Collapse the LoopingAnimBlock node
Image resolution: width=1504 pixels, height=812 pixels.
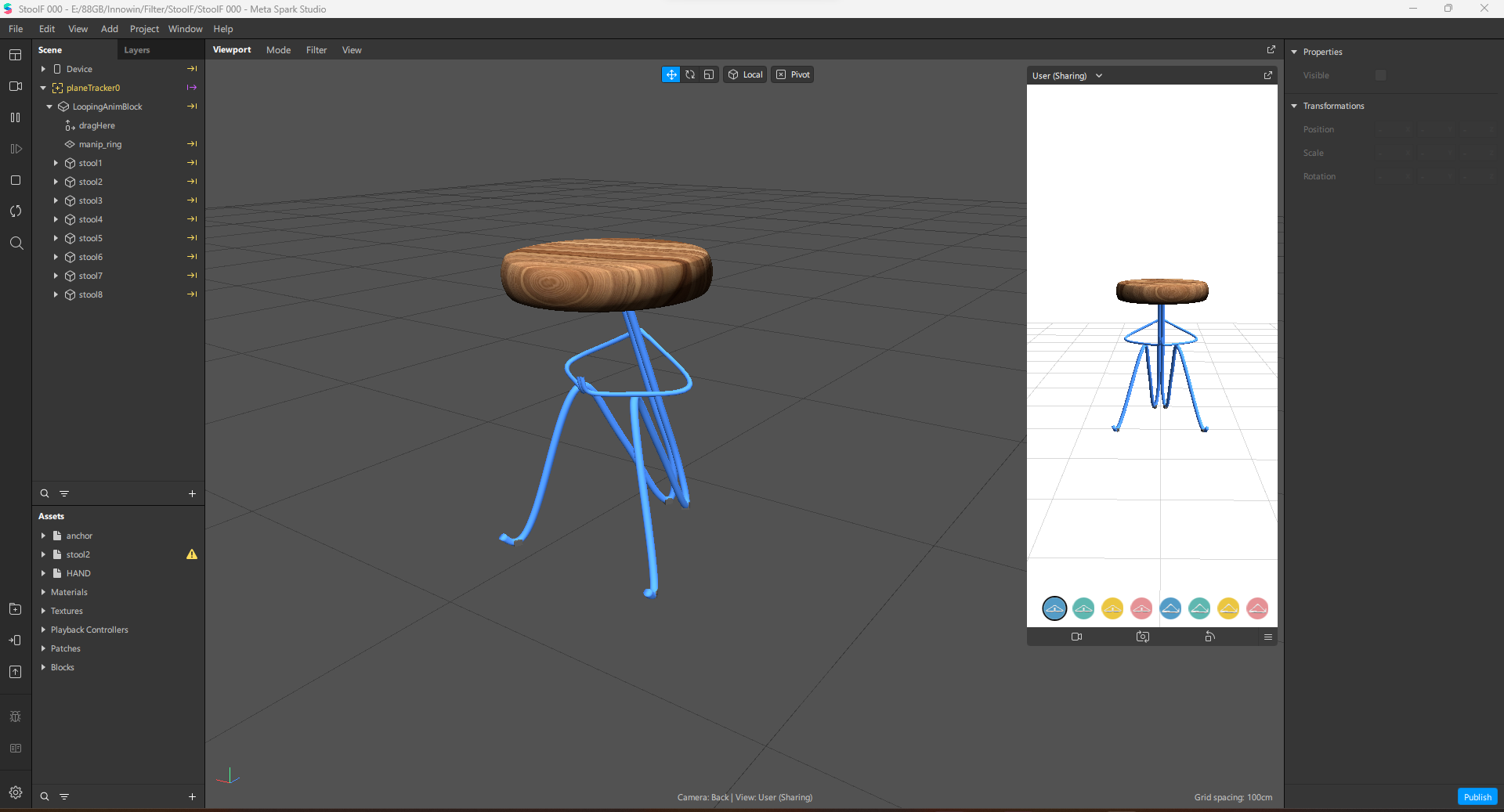pos(49,106)
